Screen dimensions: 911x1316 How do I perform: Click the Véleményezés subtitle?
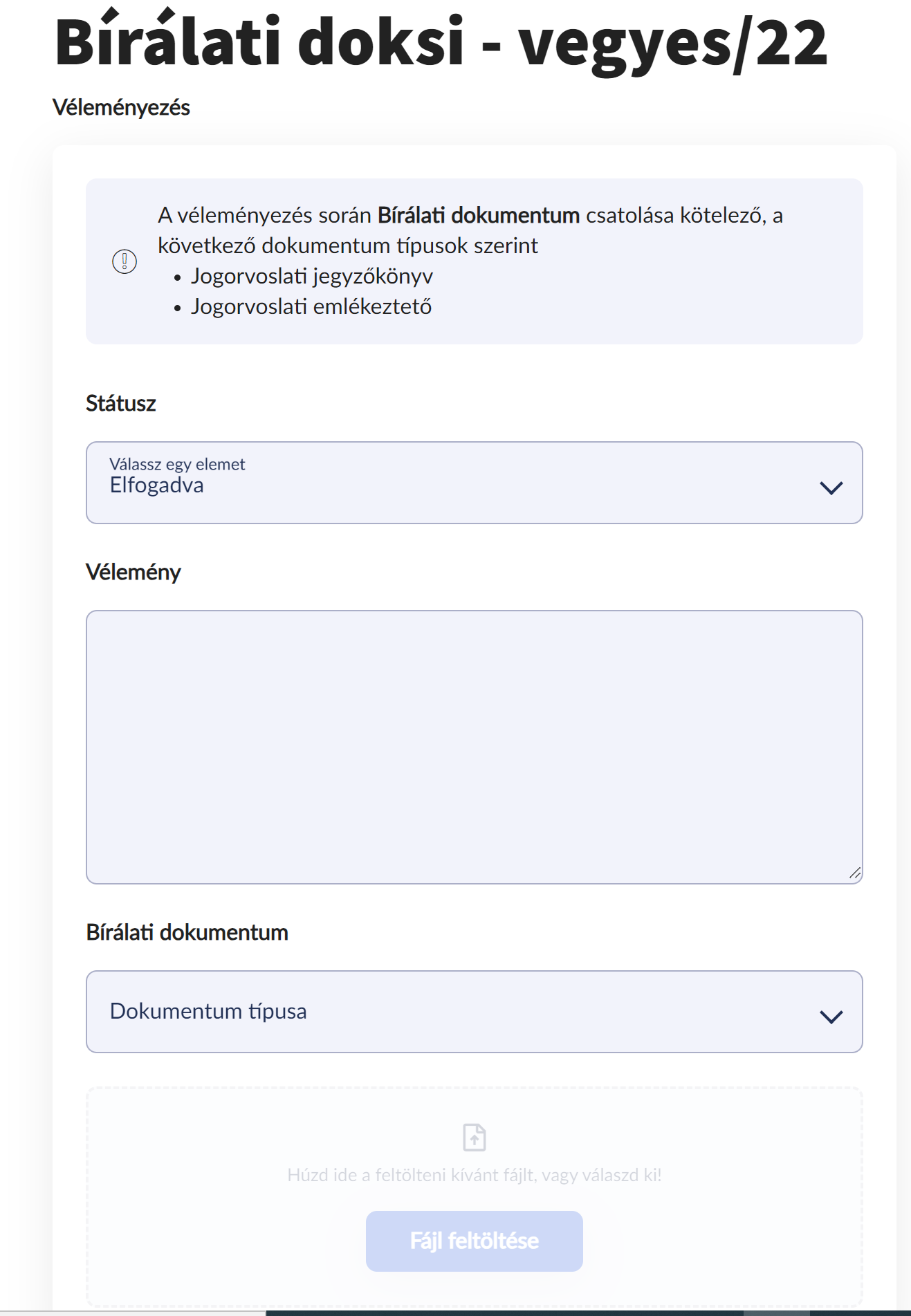(x=121, y=108)
